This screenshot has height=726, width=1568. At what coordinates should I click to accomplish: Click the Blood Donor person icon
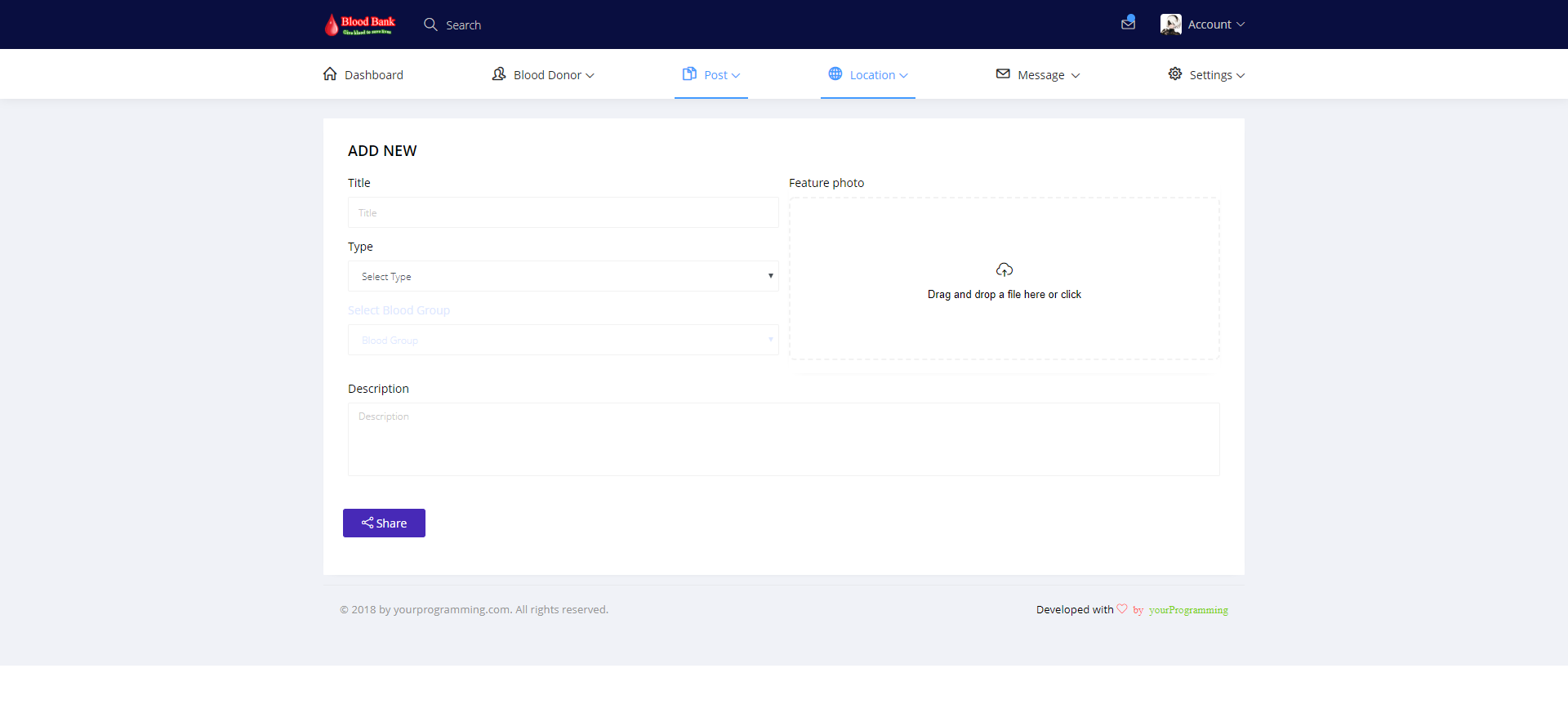[x=499, y=74]
